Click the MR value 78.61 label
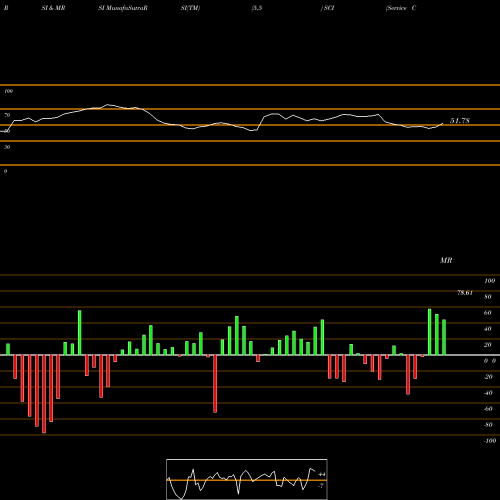 pyautogui.click(x=465, y=293)
